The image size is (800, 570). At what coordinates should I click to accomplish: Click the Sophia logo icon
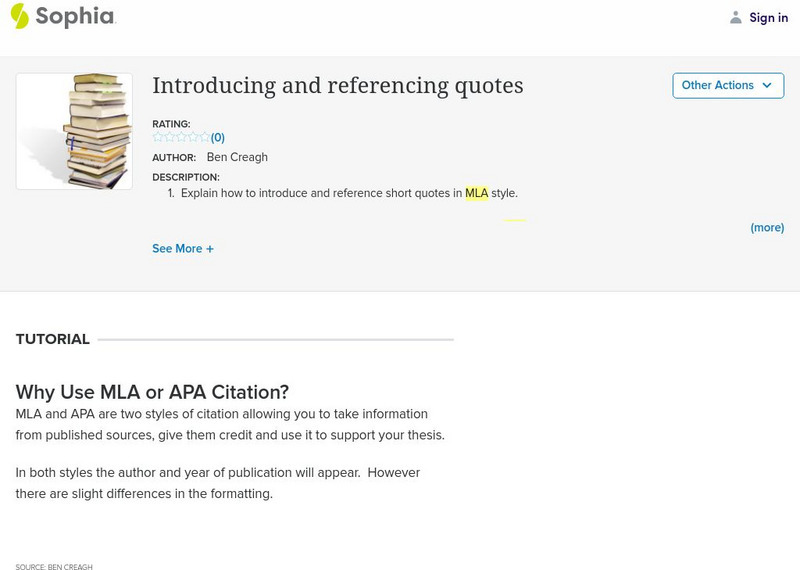[x=19, y=16]
